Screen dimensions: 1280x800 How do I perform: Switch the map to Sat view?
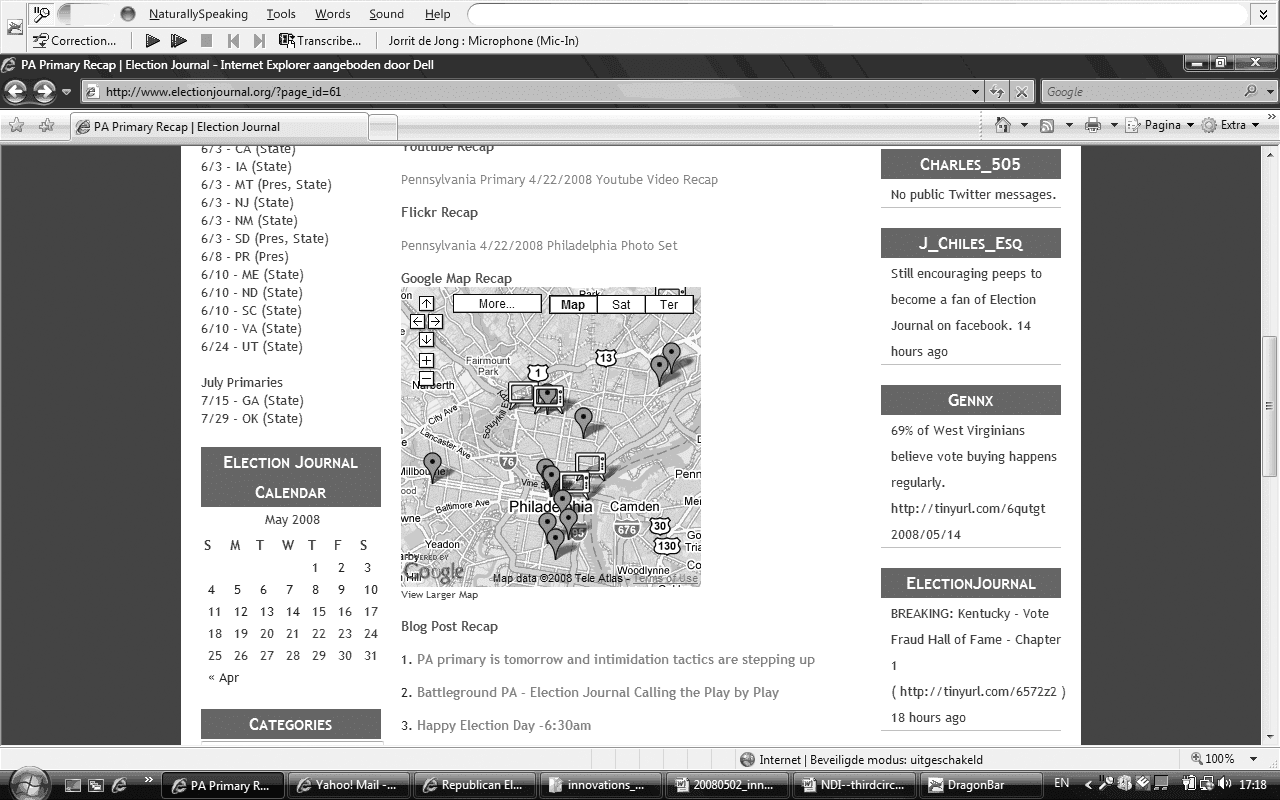(621, 304)
